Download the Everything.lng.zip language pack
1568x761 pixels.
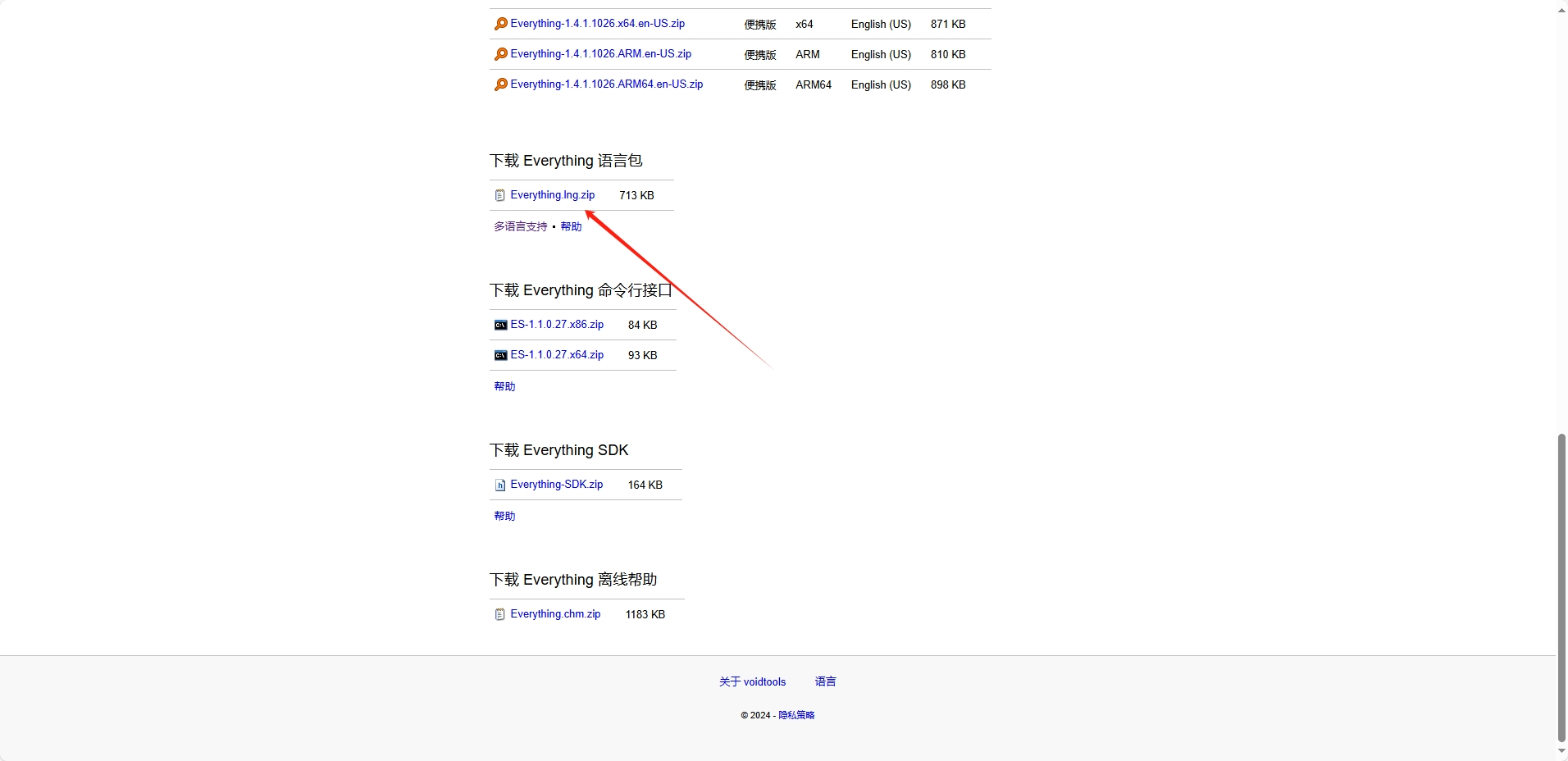pyautogui.click(x=552, y=195)
